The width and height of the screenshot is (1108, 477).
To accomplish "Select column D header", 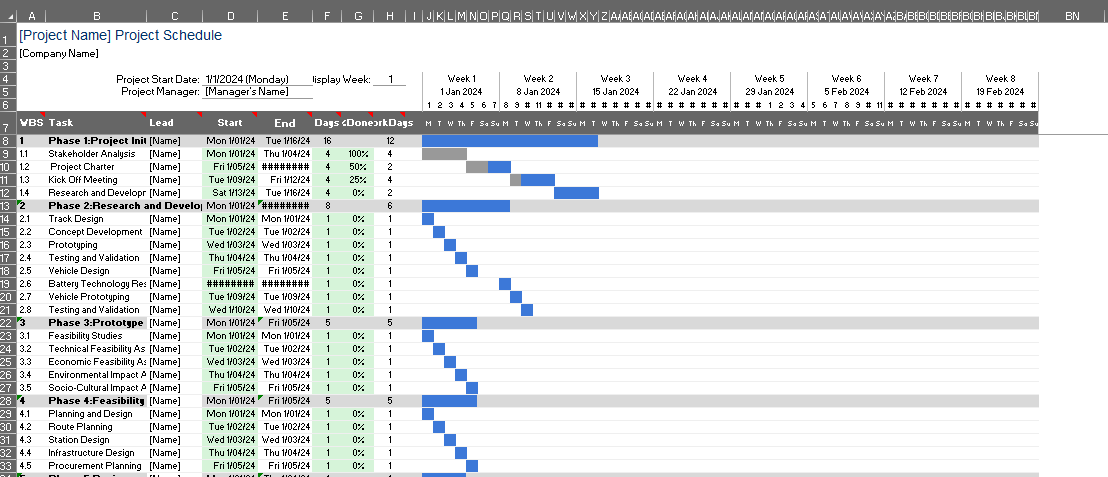I will 230,16.
